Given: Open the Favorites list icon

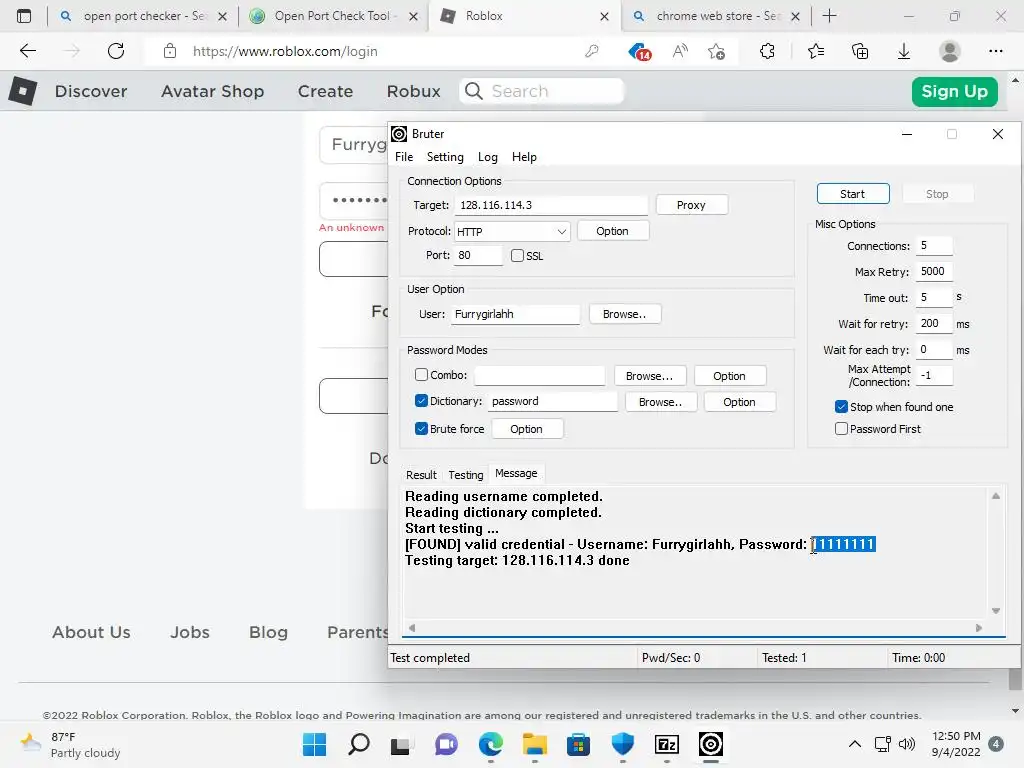Looking at the screenshot, I should pyautogui.click(x=816, y=51).
